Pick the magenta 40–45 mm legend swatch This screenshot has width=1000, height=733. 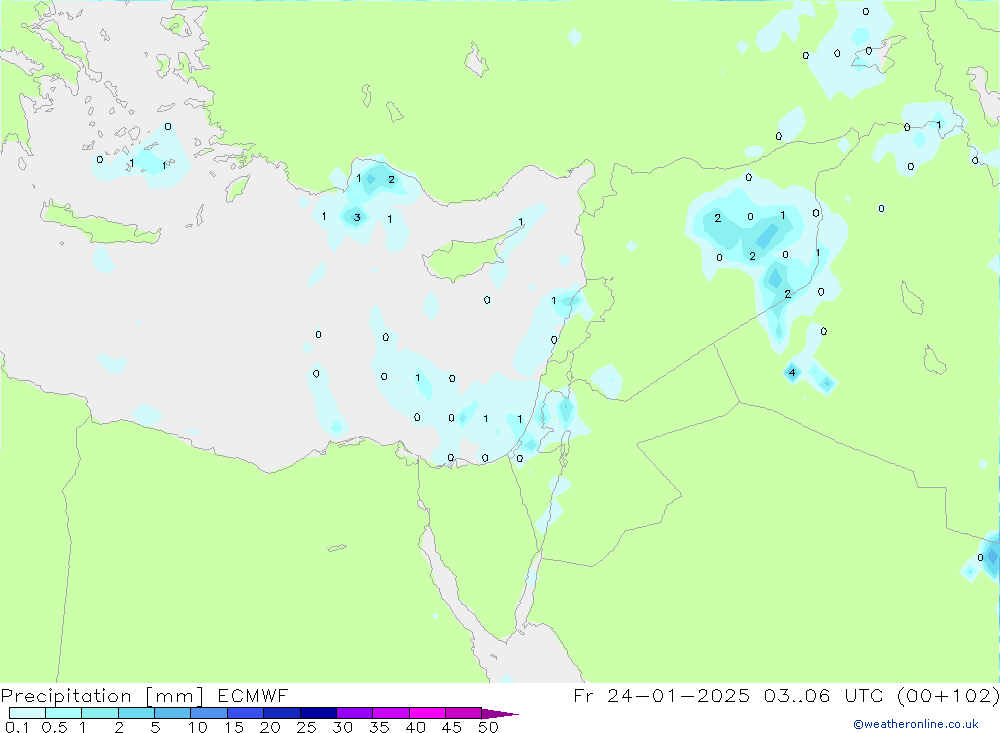click(427, 713)
